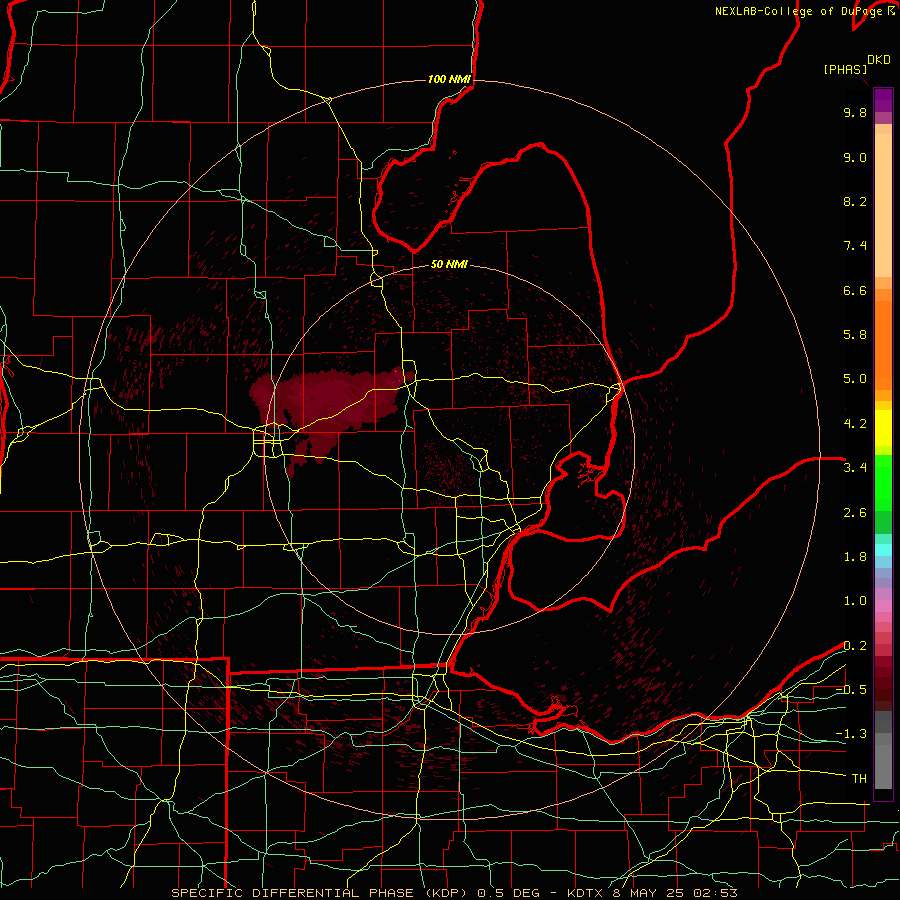Select the 1.0 scale value
This screenshot has height=900, width=900.
855,601
